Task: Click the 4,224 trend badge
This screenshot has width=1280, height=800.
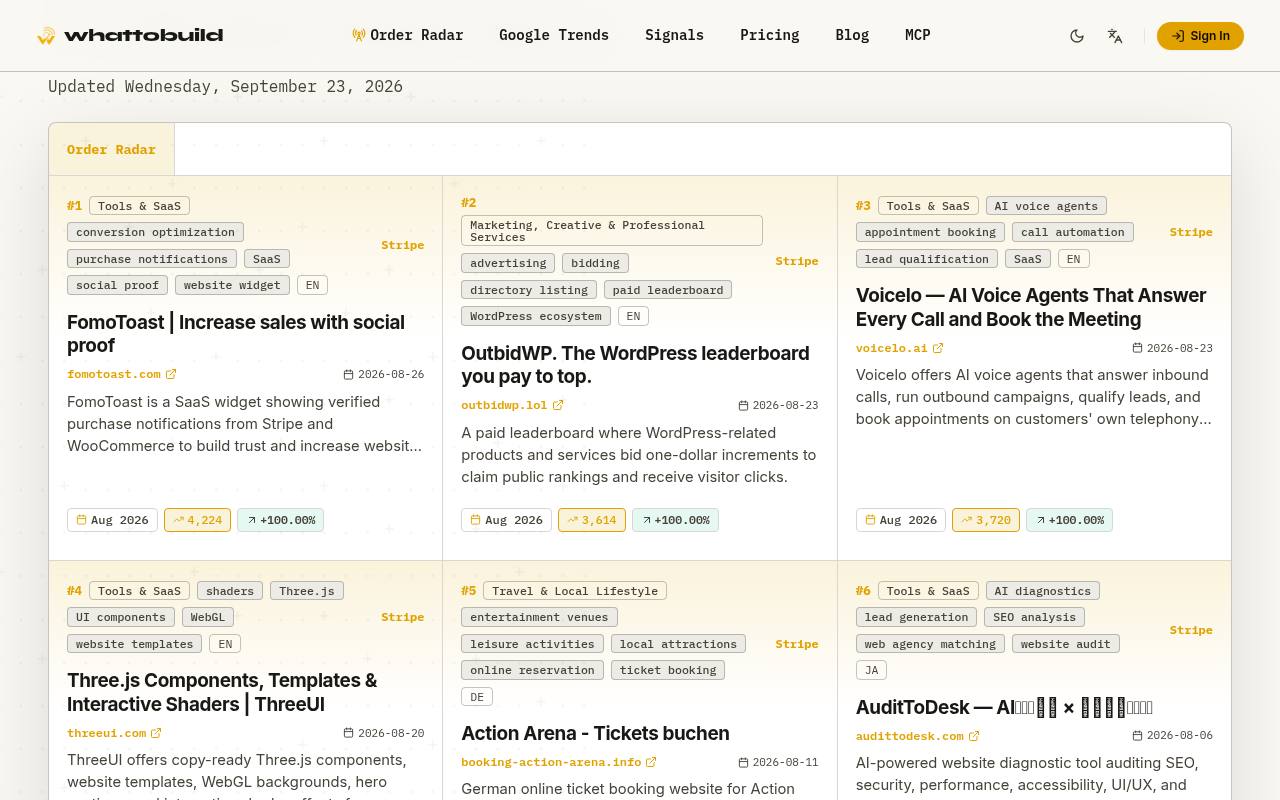Action: [197, 520]
